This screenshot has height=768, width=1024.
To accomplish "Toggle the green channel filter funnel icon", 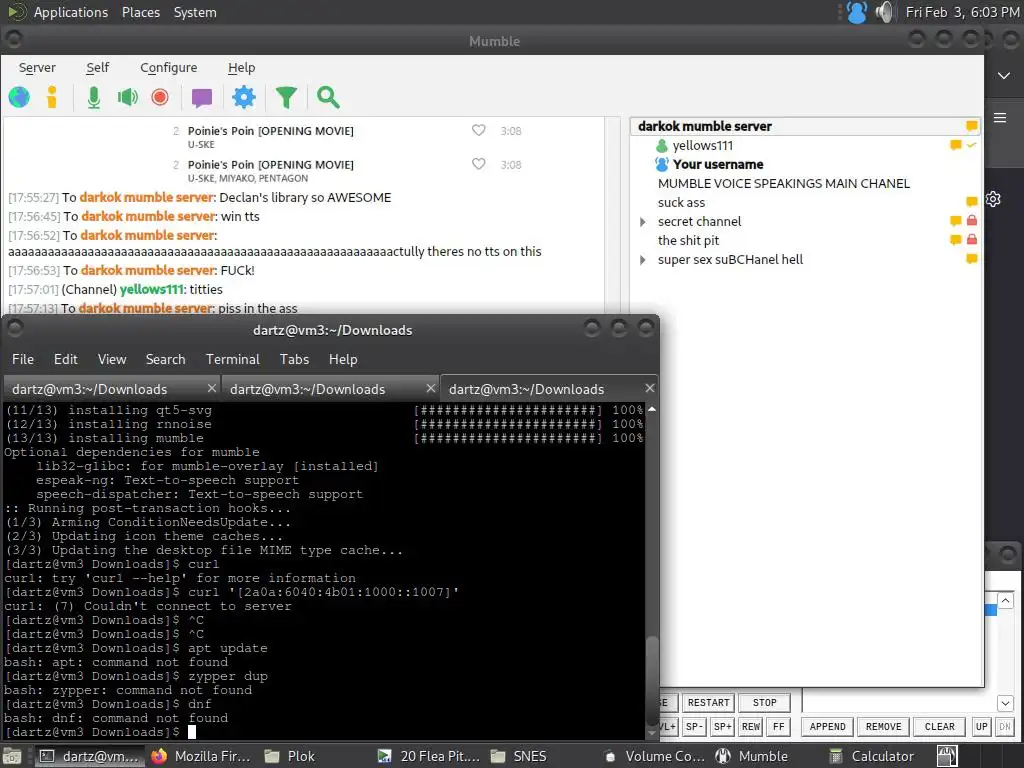I will tap(286, 97).
